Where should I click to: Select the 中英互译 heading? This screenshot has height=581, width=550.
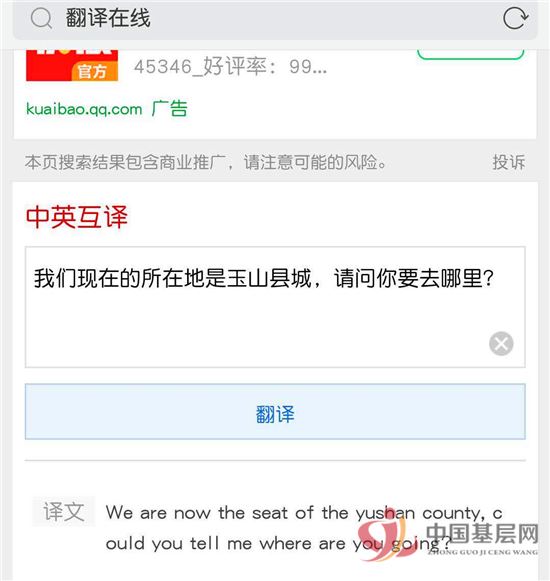pos(77,217)
